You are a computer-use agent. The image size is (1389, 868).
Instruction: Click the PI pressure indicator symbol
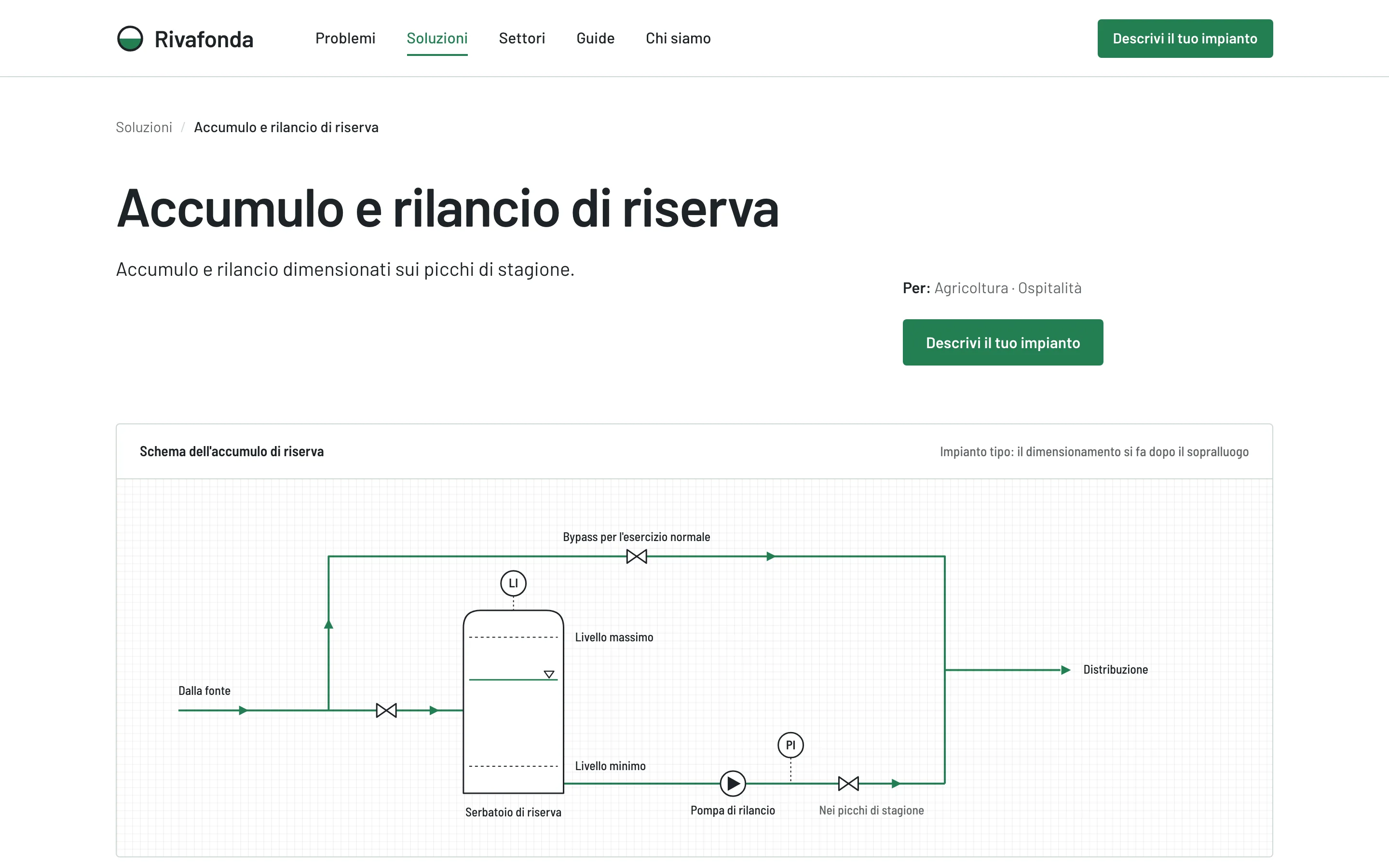click(790, 745)
